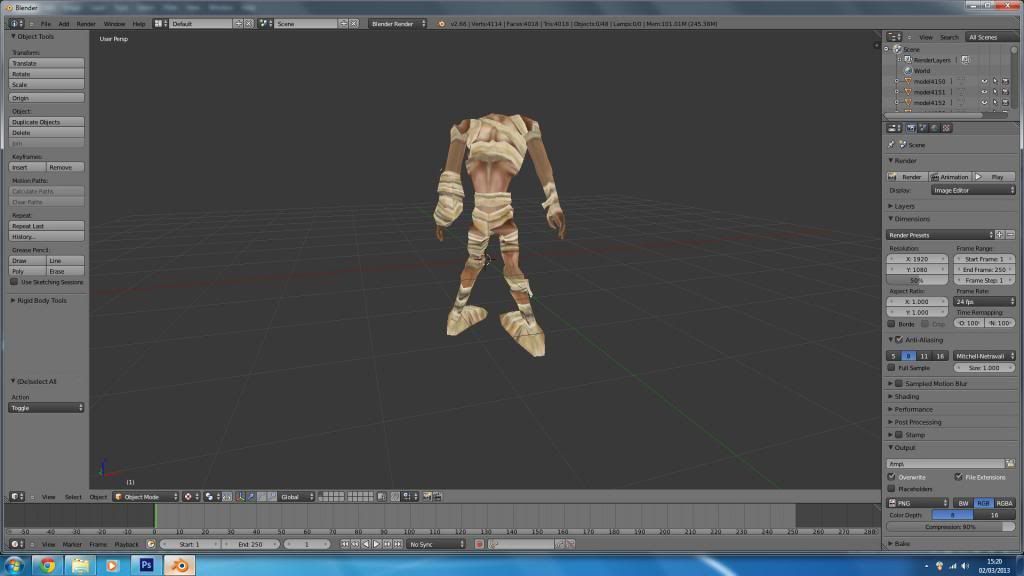
Task: Enable Sampled Motion Blur checkbox
Action: coord(899,383)
